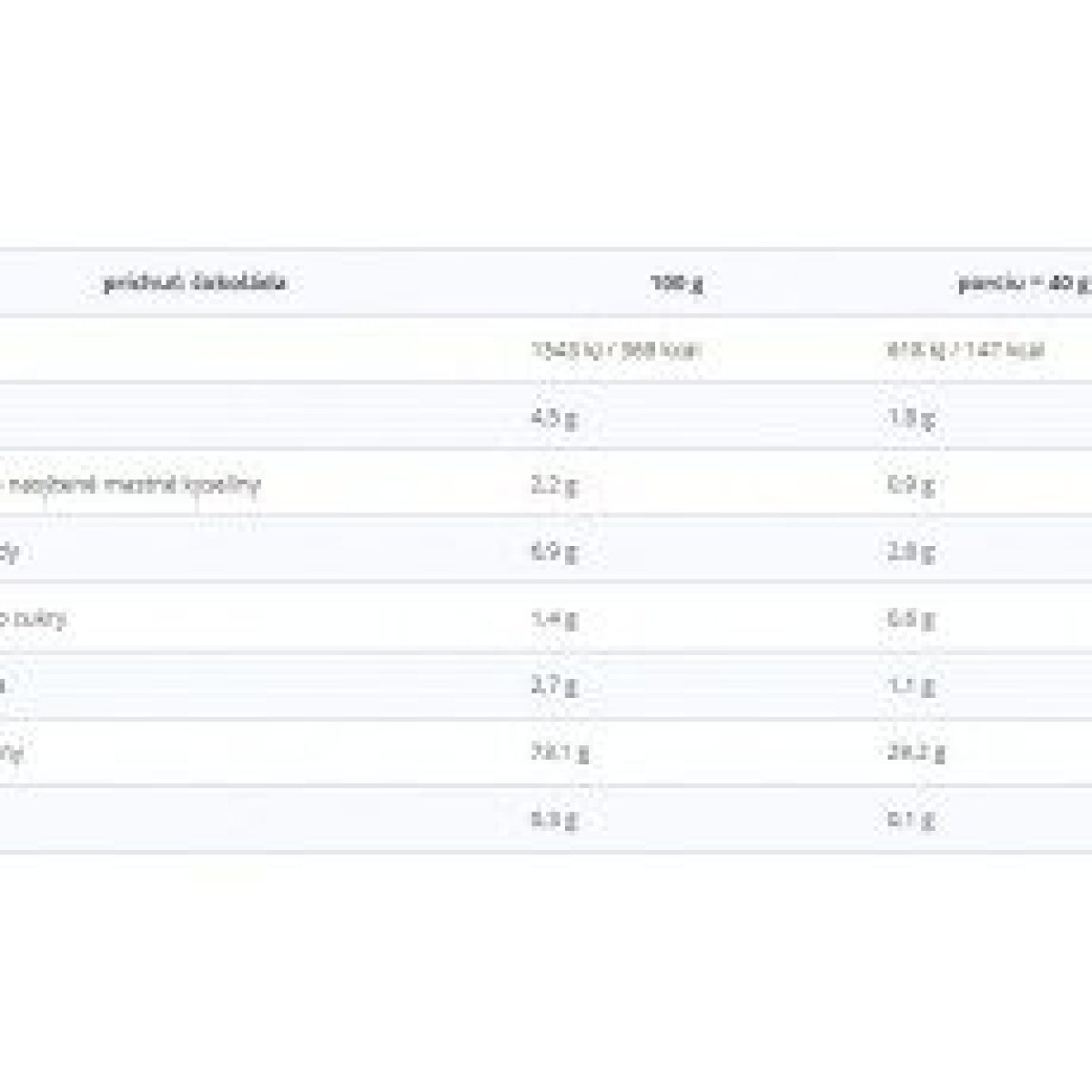
Task: Select the 4,5 g value cell
Action: (553, 418)
